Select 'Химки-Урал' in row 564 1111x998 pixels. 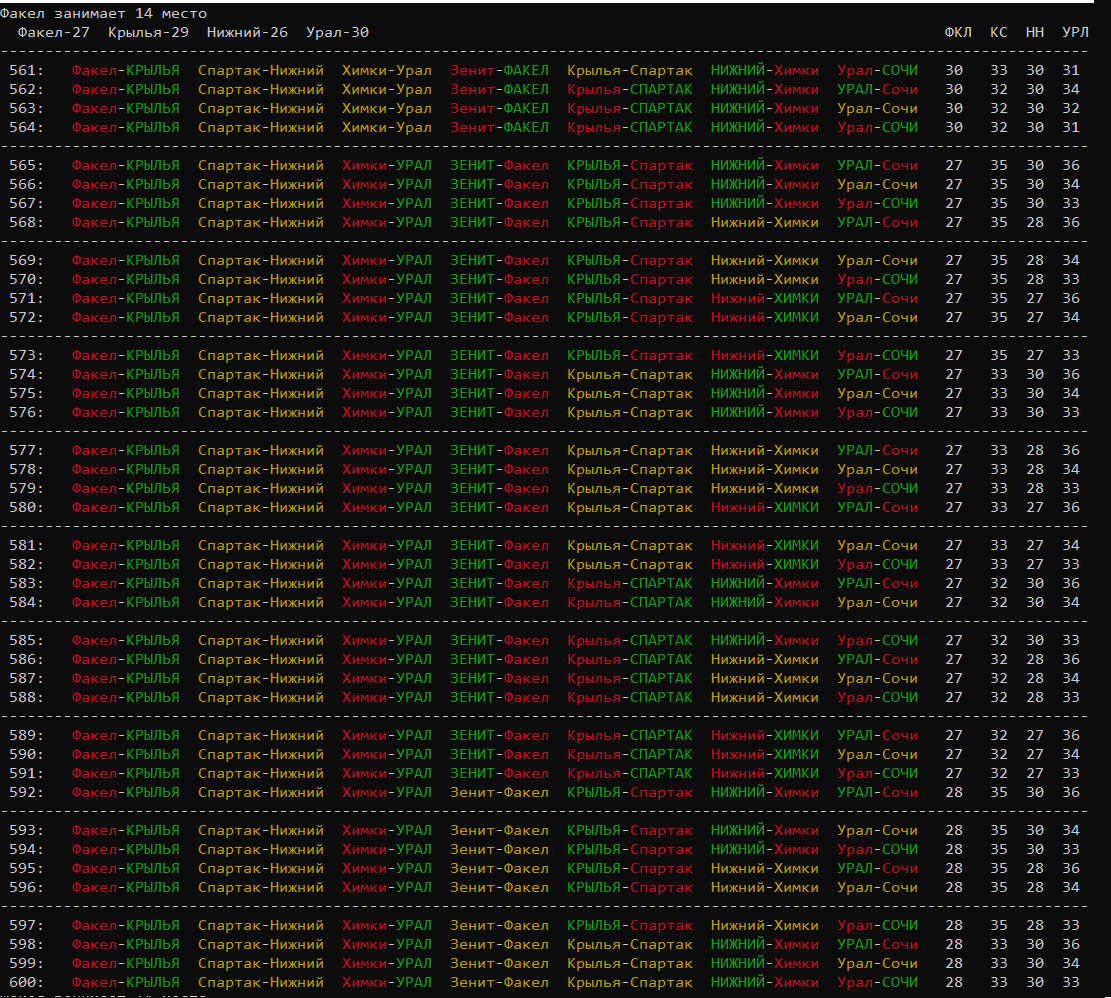387,128
